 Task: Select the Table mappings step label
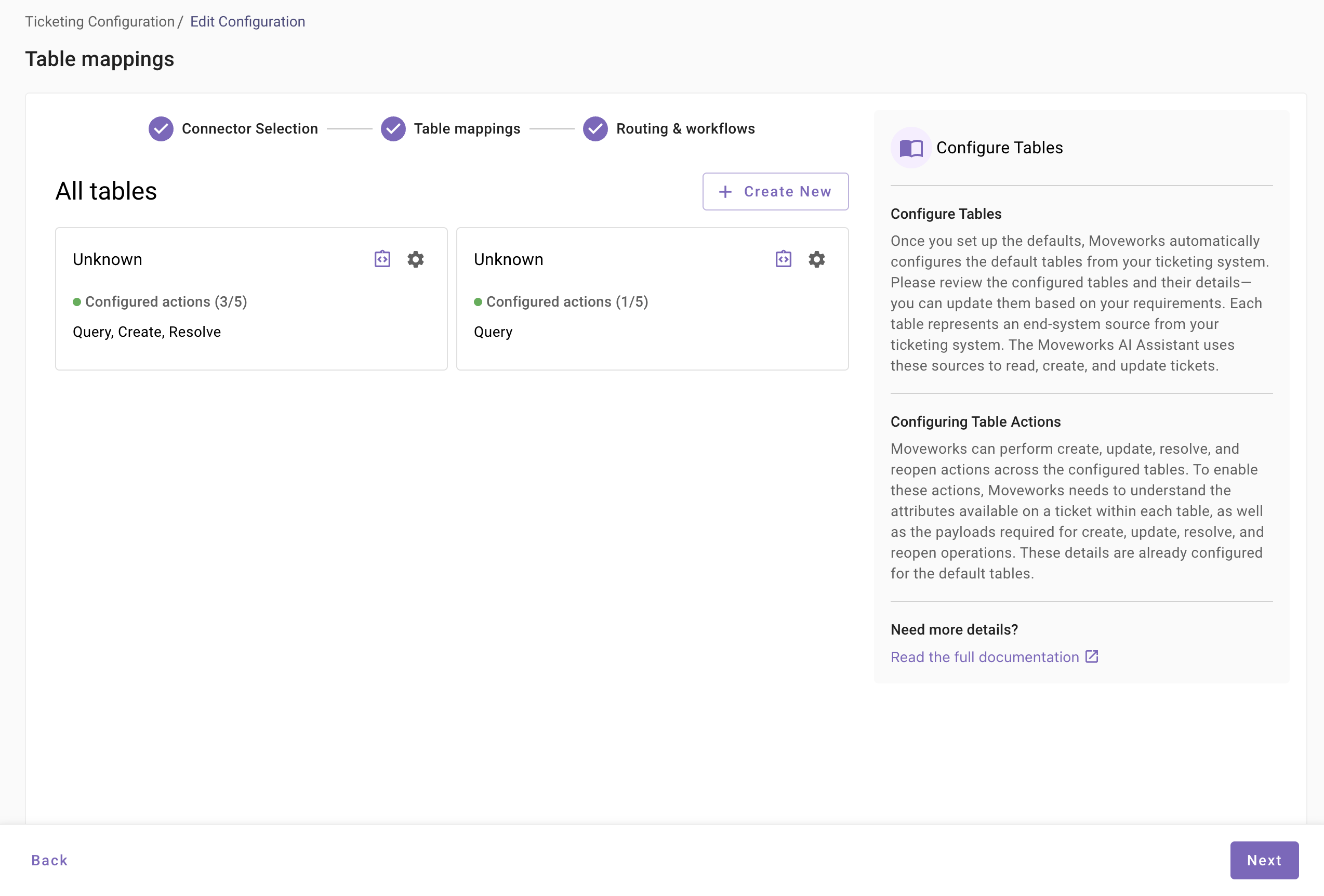(467, 129)
